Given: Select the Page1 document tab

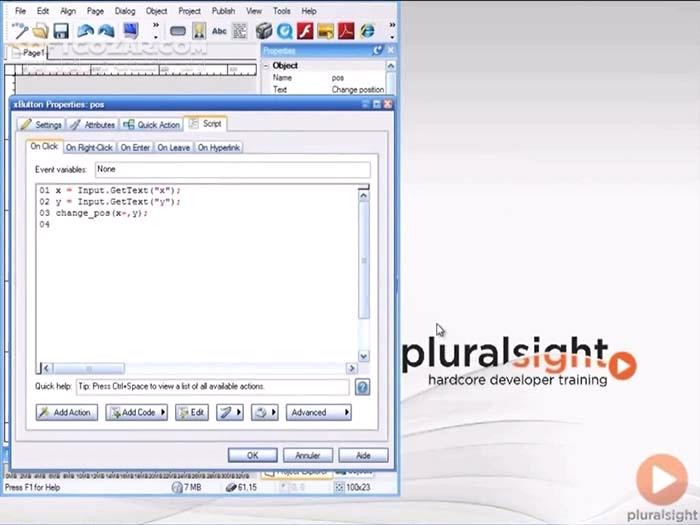Looking at the screenshot, I should tap(28, 53).
